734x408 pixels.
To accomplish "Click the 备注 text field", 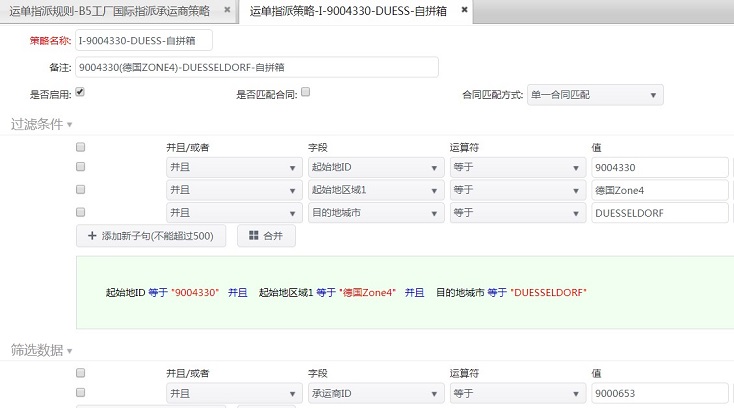I will tap(256, 67).
